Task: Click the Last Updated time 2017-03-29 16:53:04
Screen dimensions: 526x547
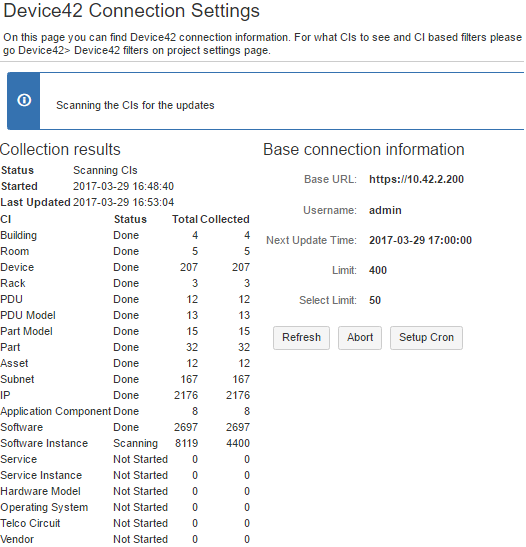Action: pyautogui.click(x=123, y=202)
